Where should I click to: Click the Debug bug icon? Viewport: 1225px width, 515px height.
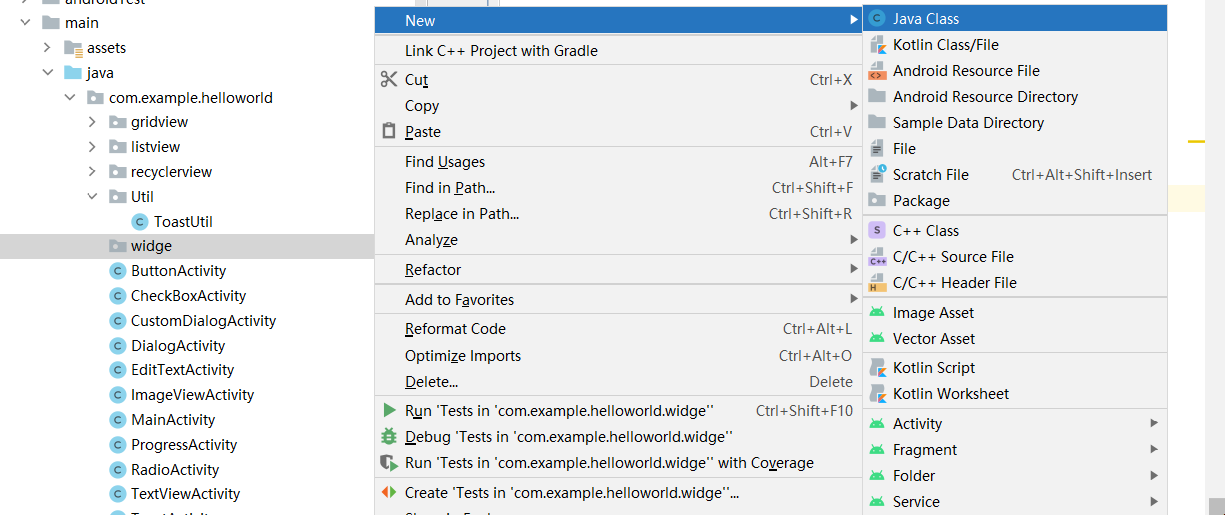(389, 437)
